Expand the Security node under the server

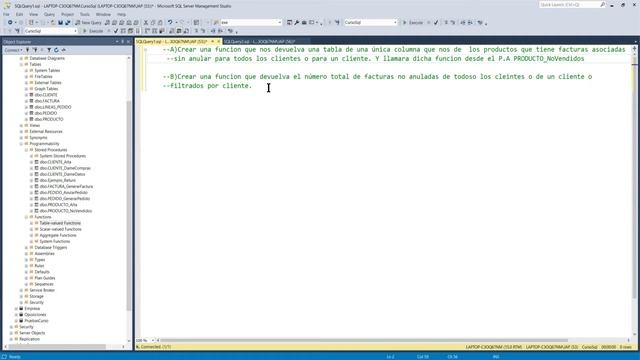(x=11, y=327)
